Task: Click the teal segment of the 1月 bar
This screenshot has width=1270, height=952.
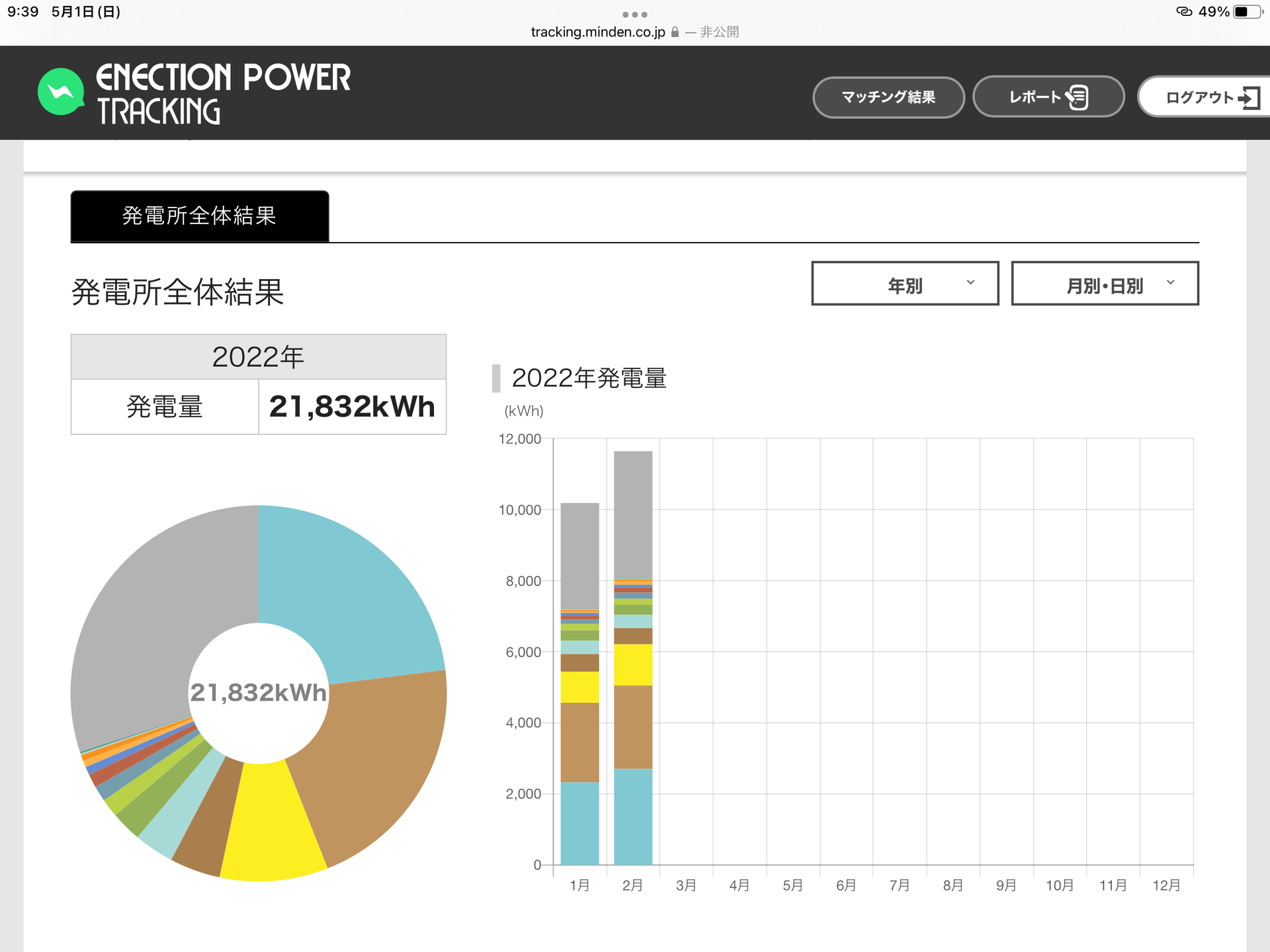Action: [579, 824]
